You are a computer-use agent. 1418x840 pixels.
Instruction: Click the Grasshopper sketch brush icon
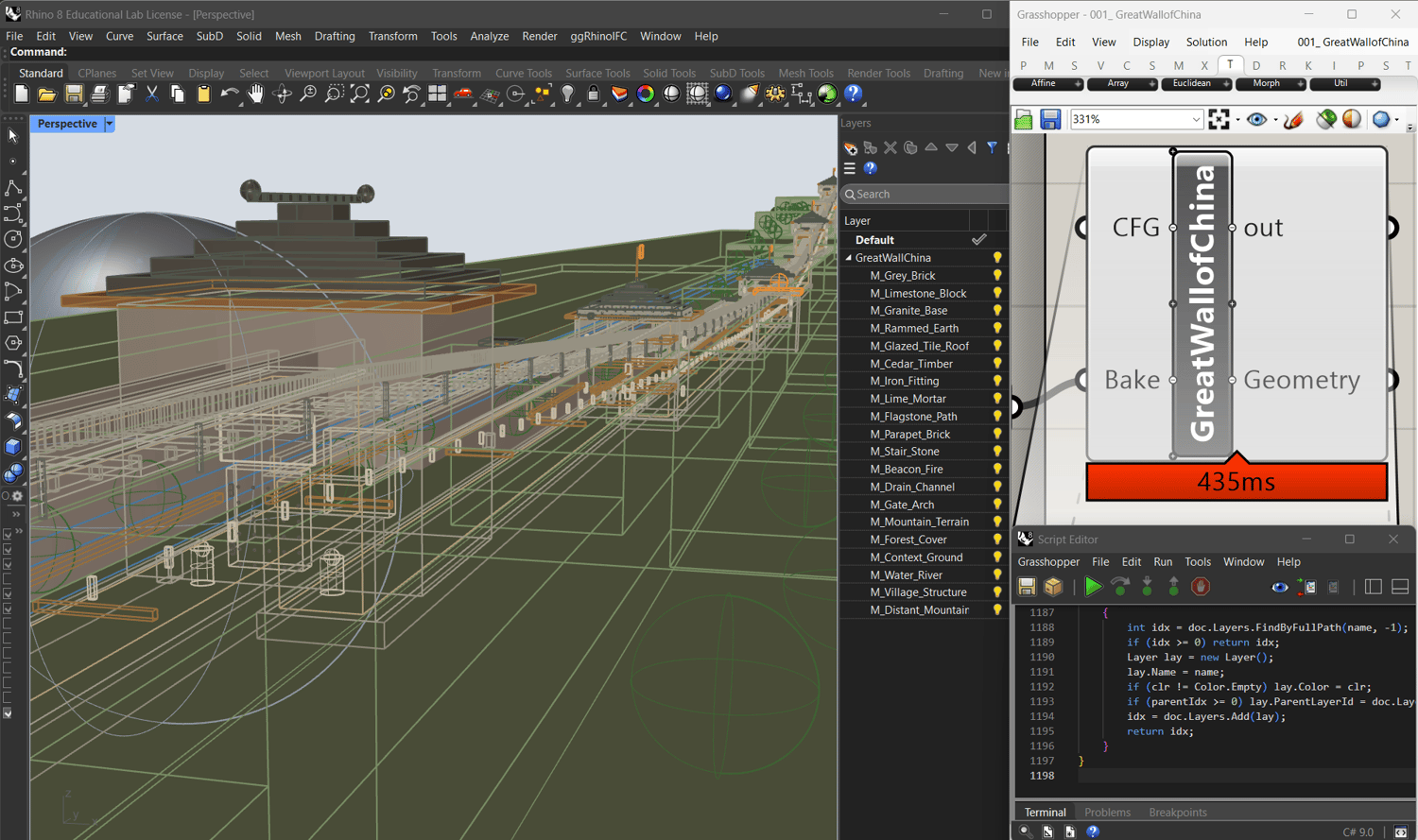tap(1293, 119)
